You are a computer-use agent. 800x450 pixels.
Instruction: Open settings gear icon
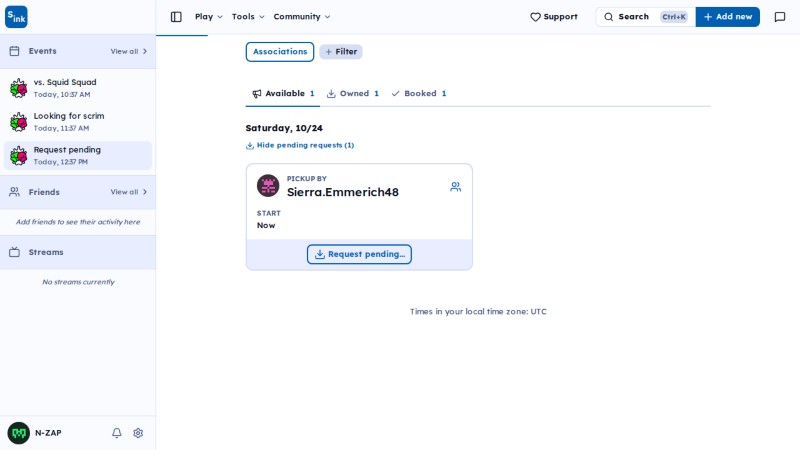[x=138, y=433]
